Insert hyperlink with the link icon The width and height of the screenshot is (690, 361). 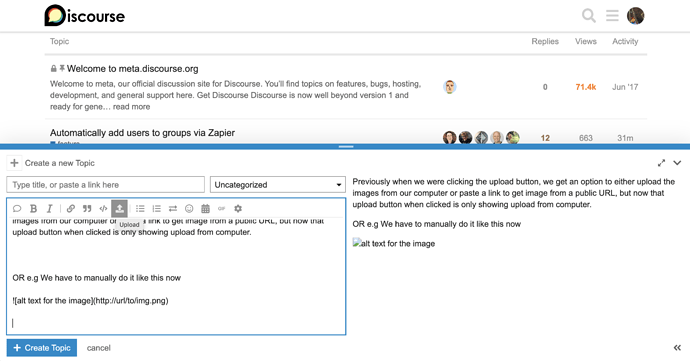(x=70, y=209)
